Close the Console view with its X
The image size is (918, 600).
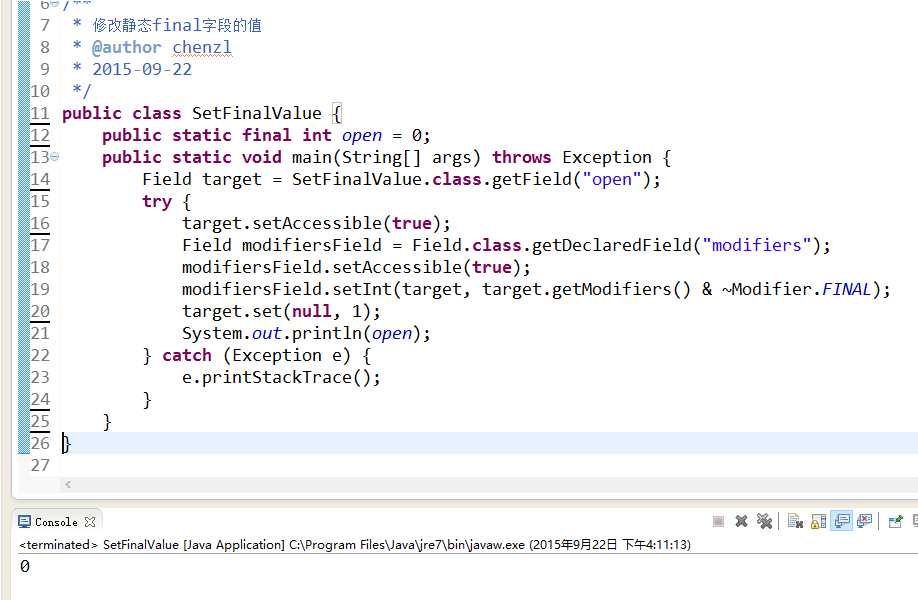pyautogui.click(x=90, y=522)
